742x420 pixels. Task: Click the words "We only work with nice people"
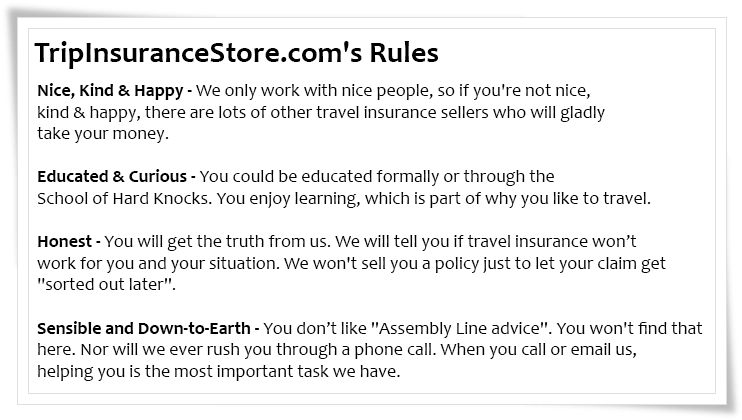click(x=313, y=91)
